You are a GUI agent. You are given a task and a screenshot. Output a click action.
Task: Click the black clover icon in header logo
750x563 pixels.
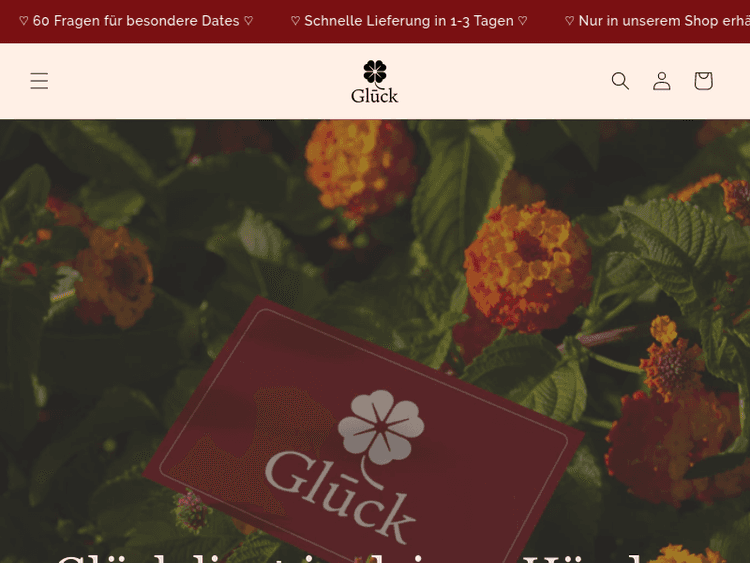(375, 72)
